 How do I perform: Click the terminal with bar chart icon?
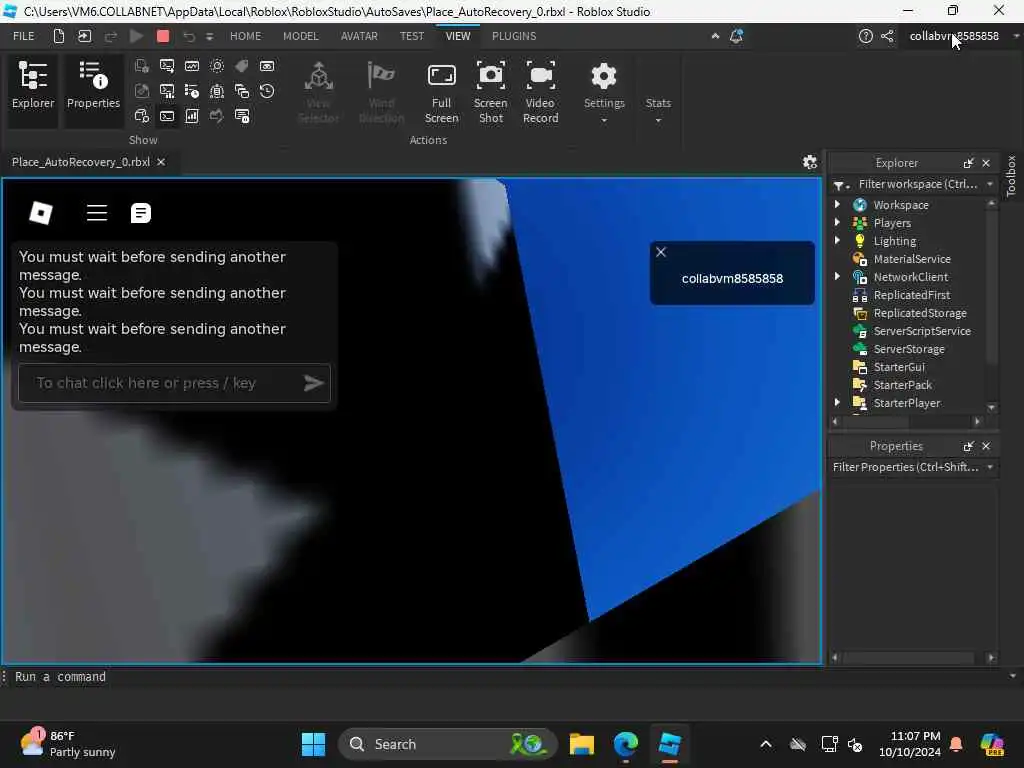click(167, 91)
